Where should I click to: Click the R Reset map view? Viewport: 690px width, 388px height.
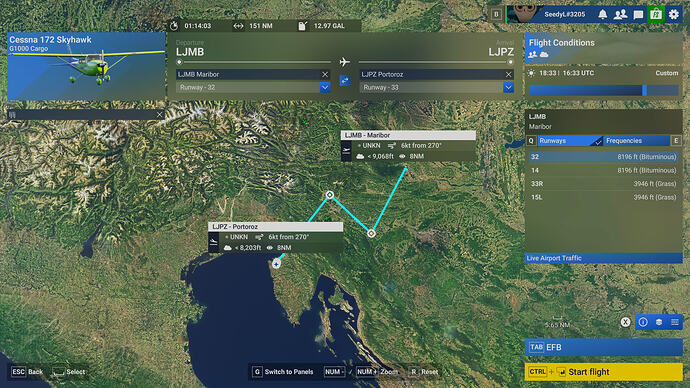[x=424, y=372]
